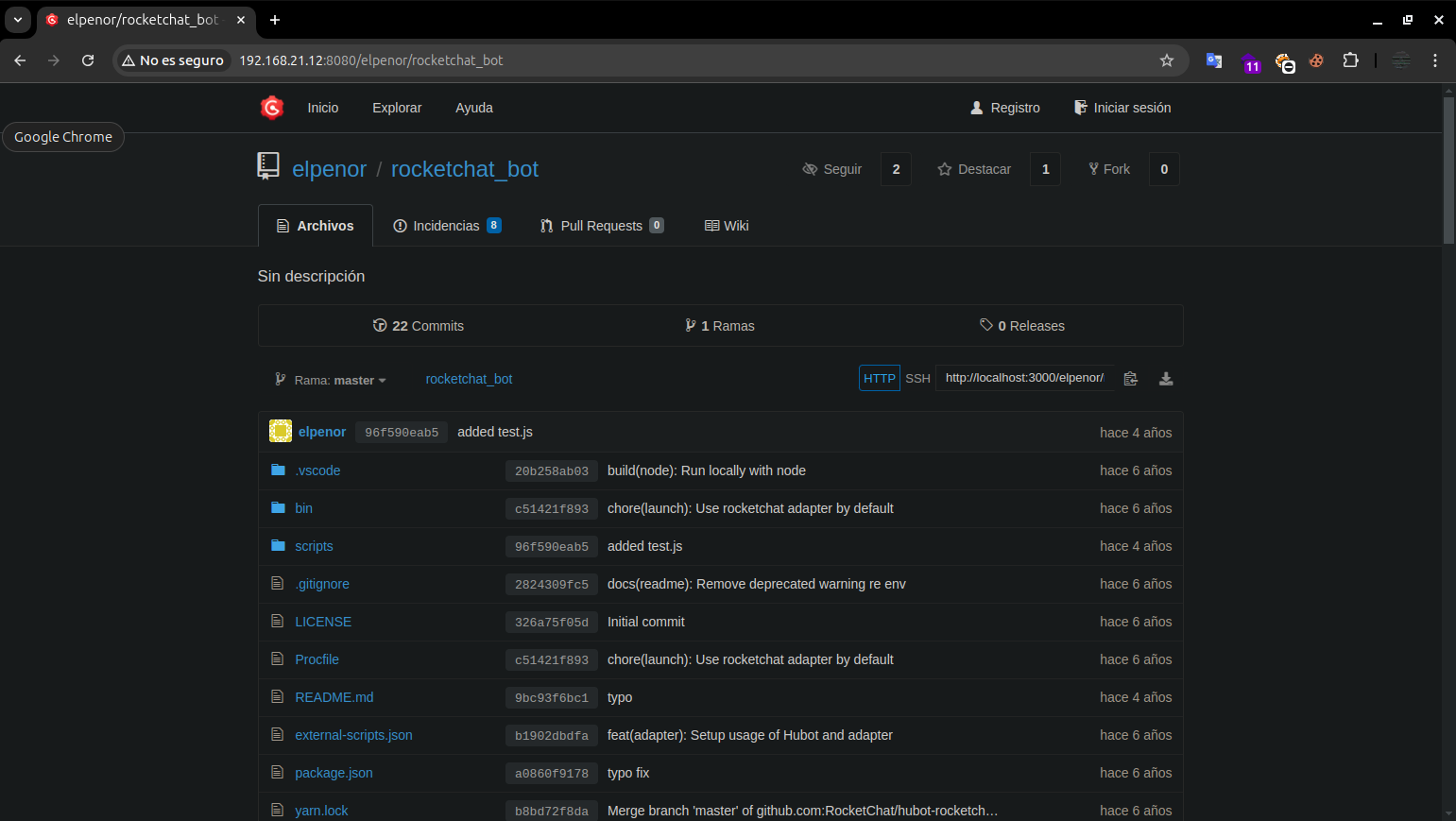
Task: Open the Chrome three-dot menu
Action: [1434, 60]
